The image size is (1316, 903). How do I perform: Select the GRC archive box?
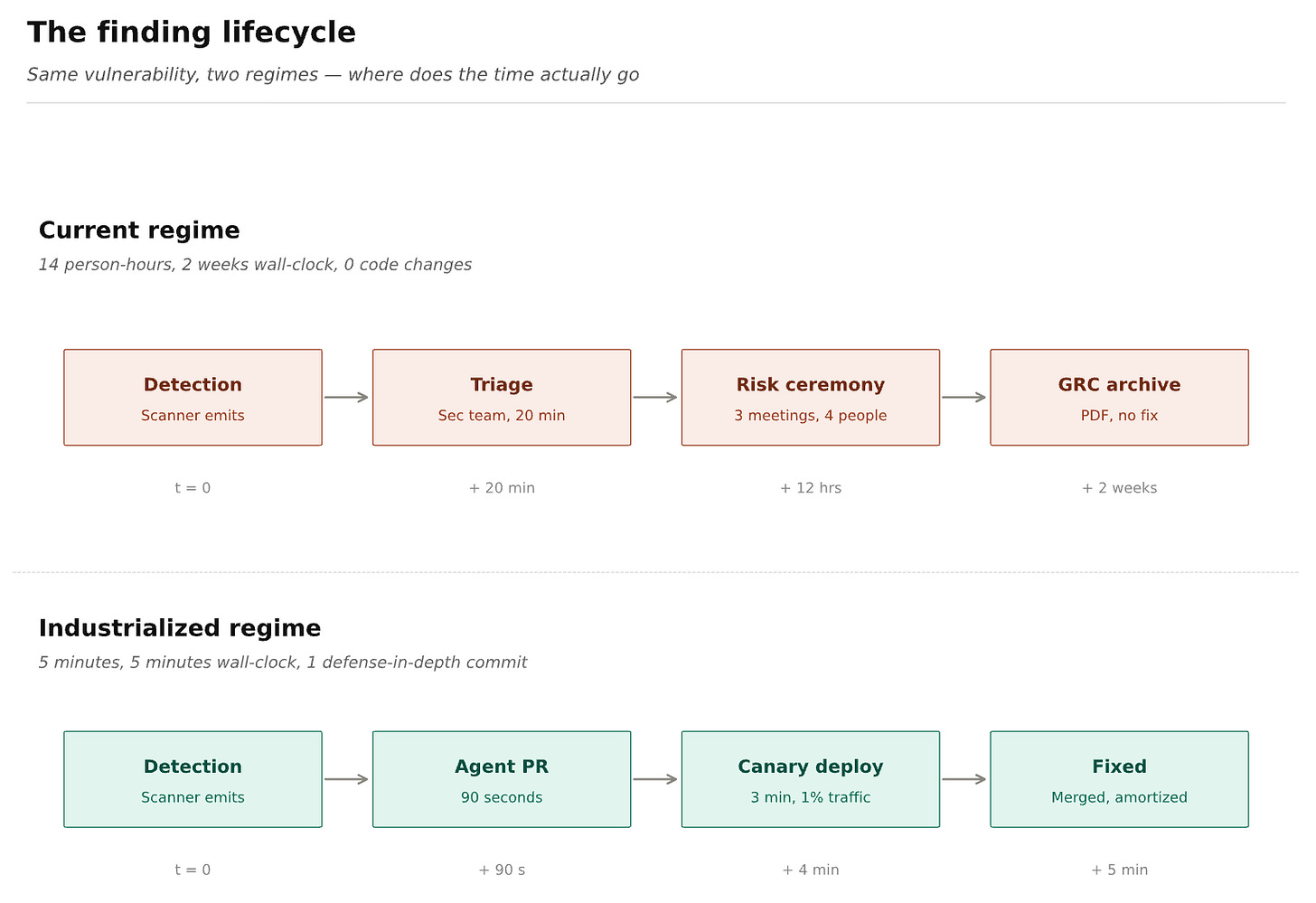click(x=1119, y=398)
